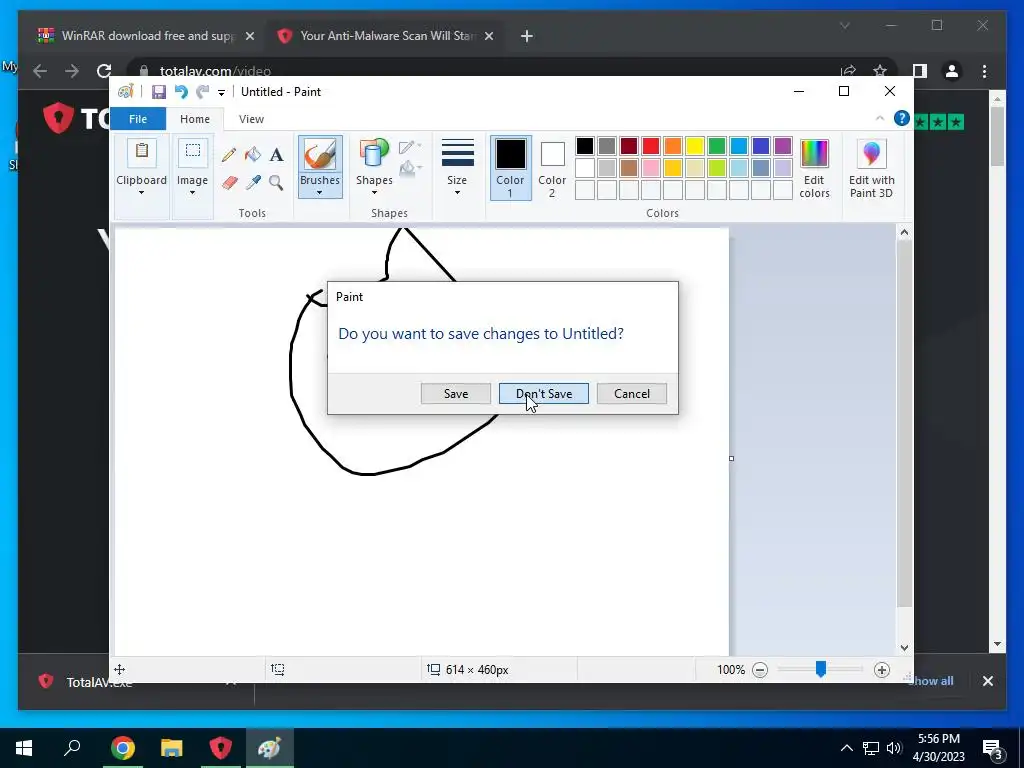Viewport: 1024px width, 768px height.
Task: Click the Undo arrow in Paint title bar
Action: click(181, 92)
